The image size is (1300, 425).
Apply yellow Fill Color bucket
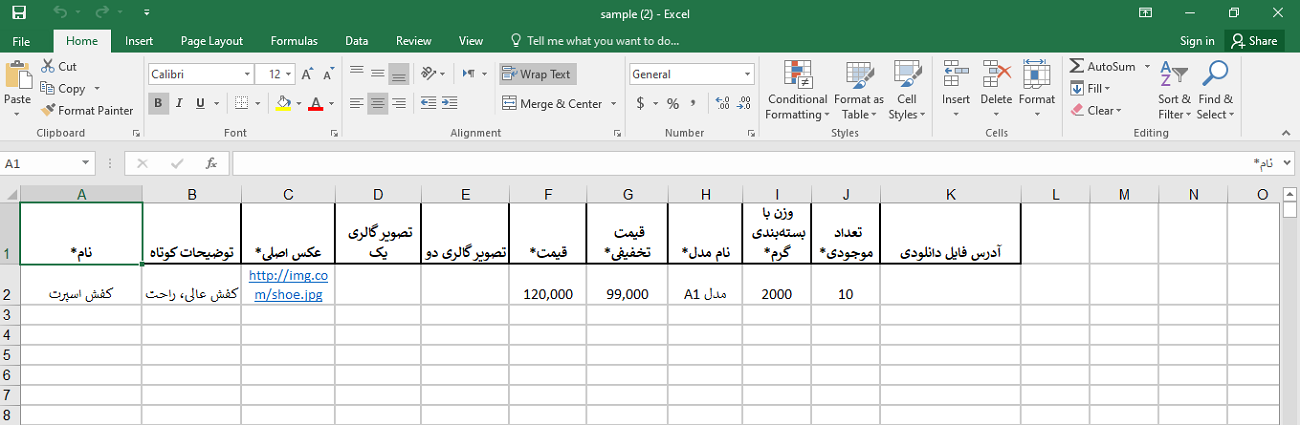283,103
